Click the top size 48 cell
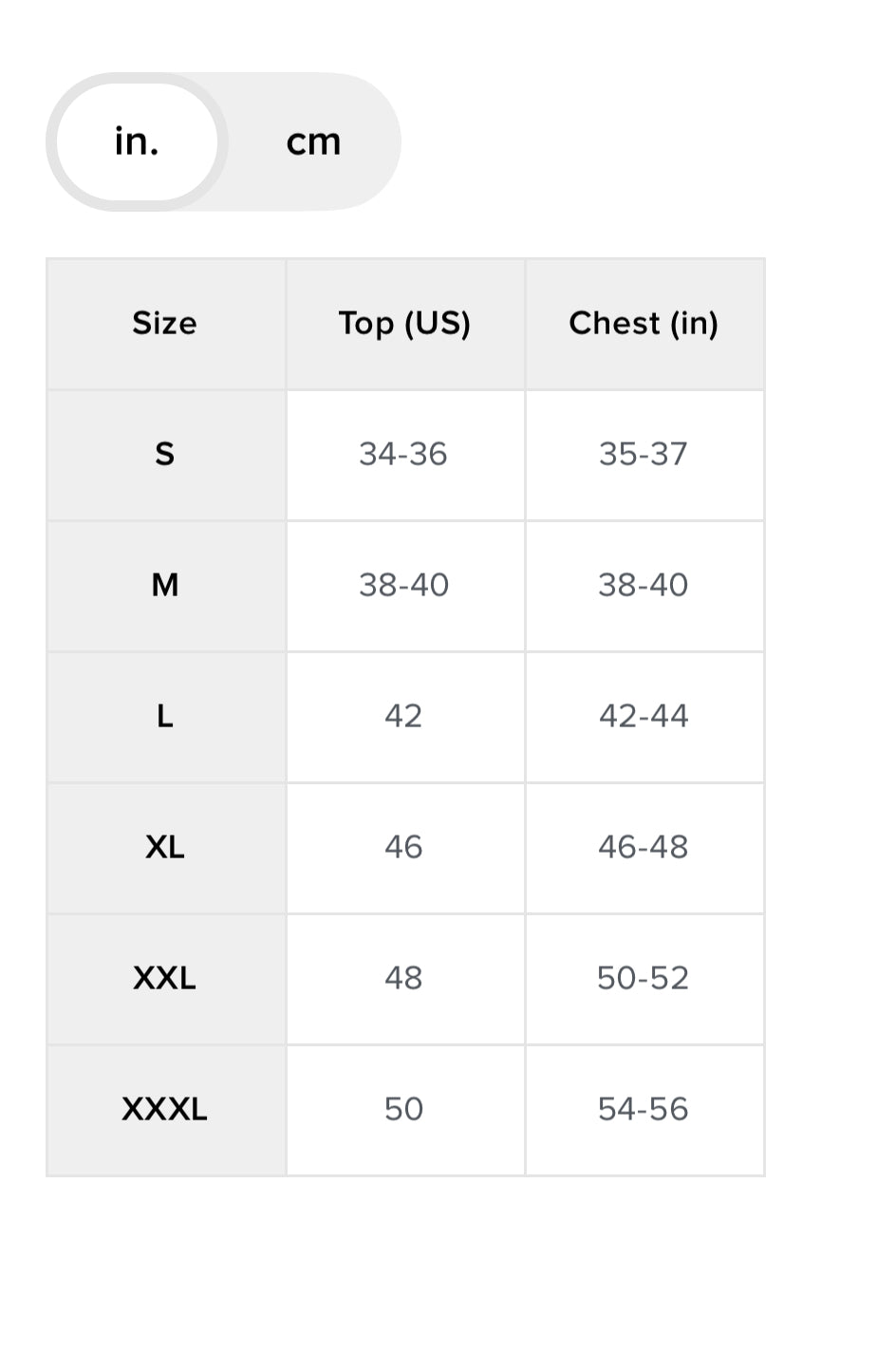Viewport: 896px width, 1352px height. tap(403, 979)
